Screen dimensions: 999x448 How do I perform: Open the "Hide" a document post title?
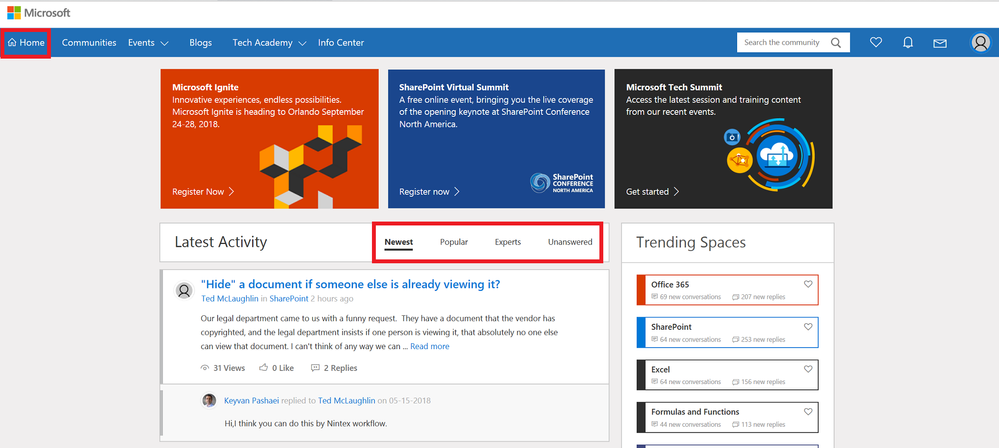[350, 284]
